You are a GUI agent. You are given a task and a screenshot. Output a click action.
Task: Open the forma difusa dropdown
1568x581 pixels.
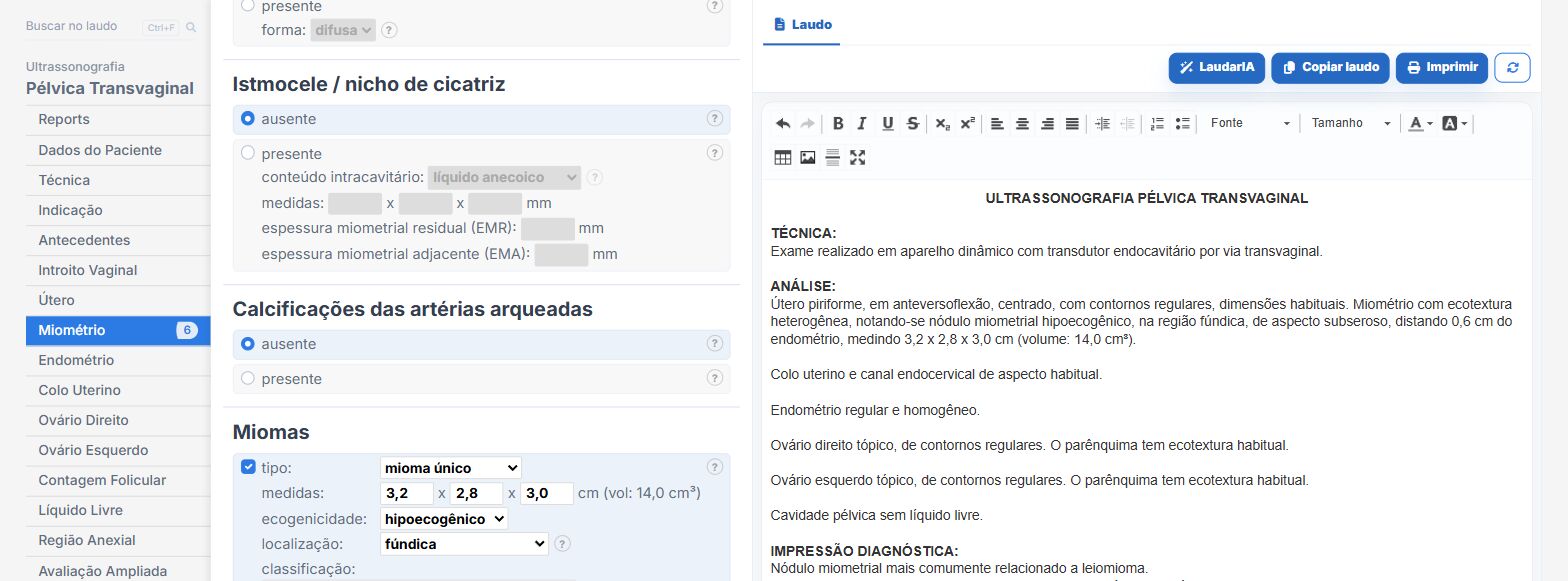tap(343, 30)
